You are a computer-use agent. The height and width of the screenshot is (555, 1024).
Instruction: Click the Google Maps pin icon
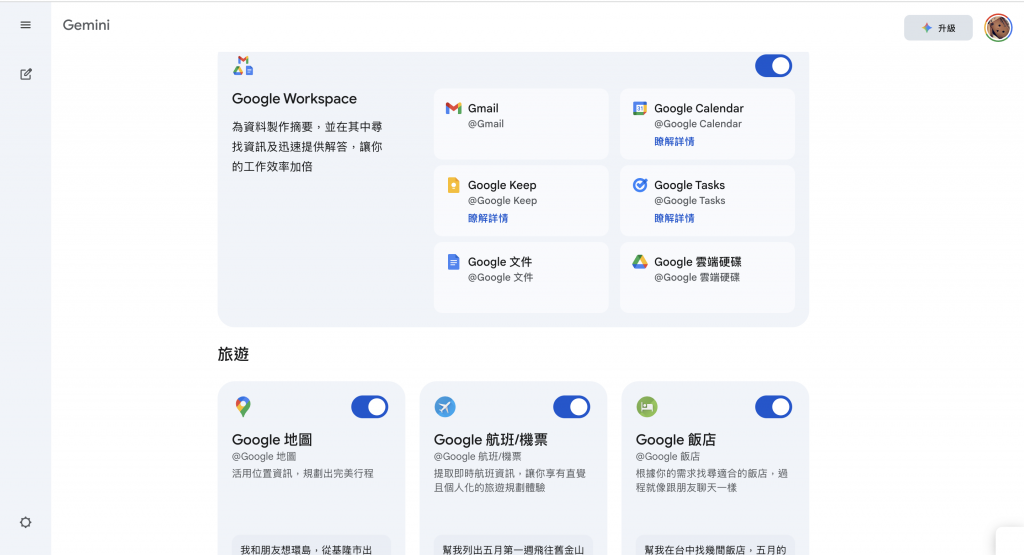[243, 406]
